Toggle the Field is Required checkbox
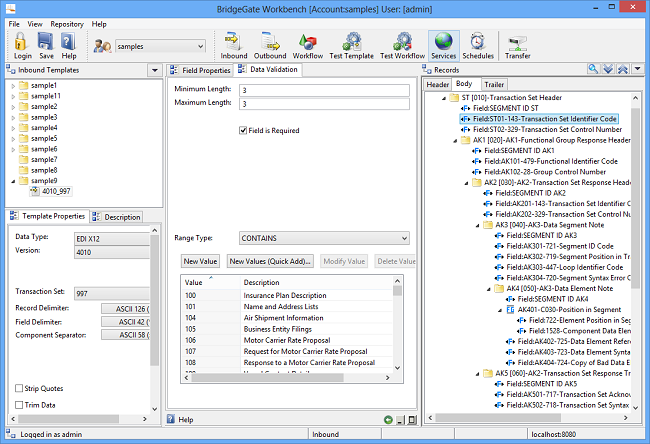This screenshot has height=444, width=650. tap(243, 130)
